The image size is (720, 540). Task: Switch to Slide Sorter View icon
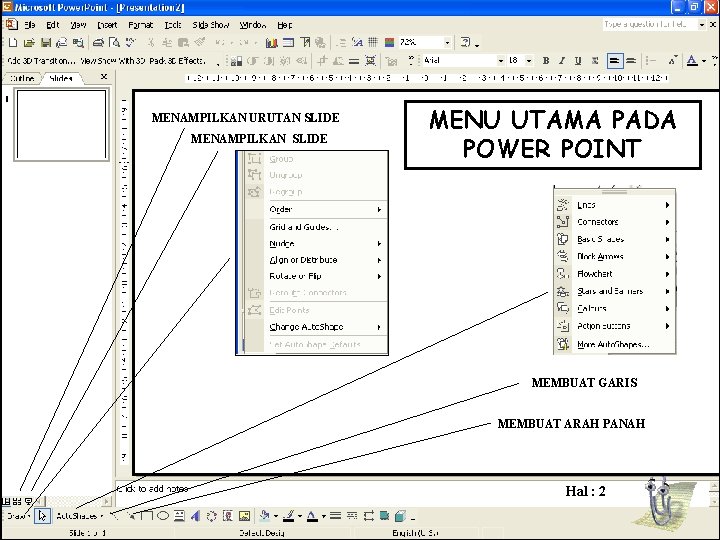17,501
